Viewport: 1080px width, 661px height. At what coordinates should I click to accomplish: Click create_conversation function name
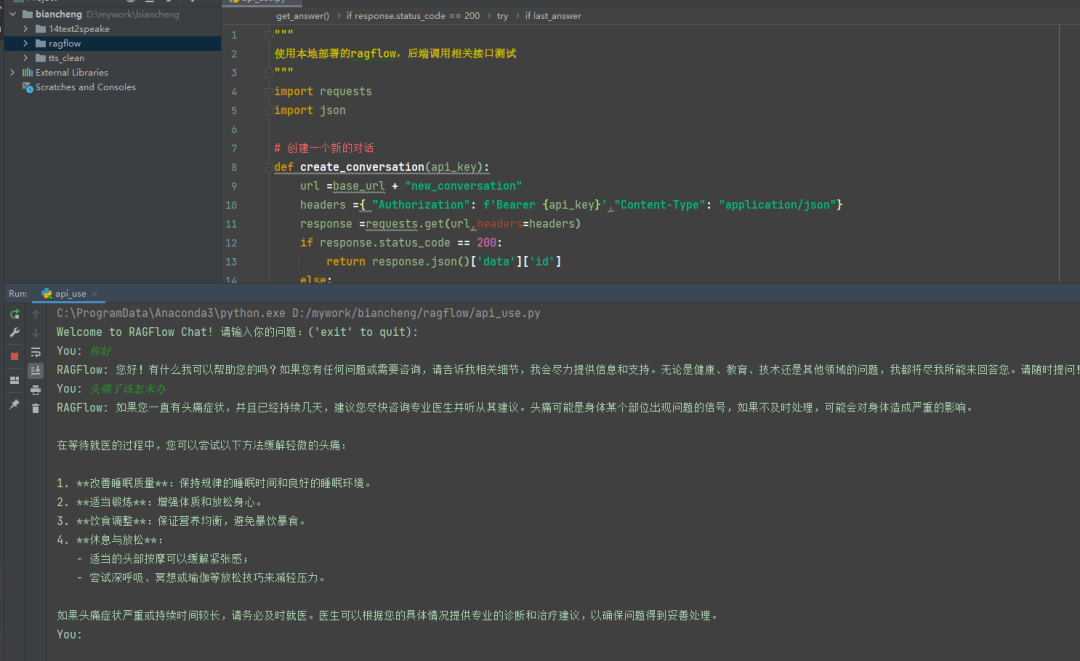362,167
